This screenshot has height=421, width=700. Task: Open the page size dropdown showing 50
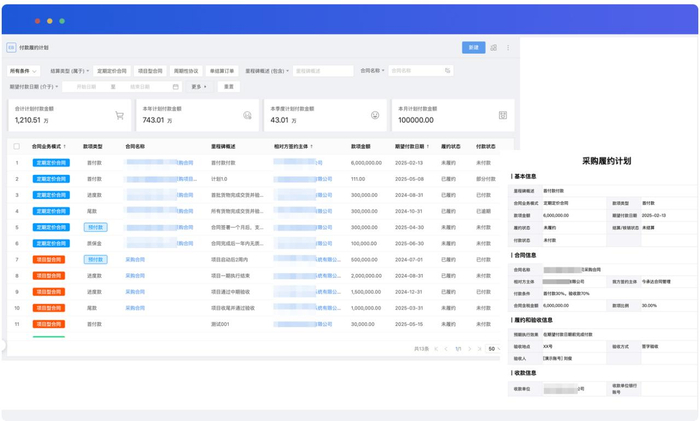click(493, 349)
